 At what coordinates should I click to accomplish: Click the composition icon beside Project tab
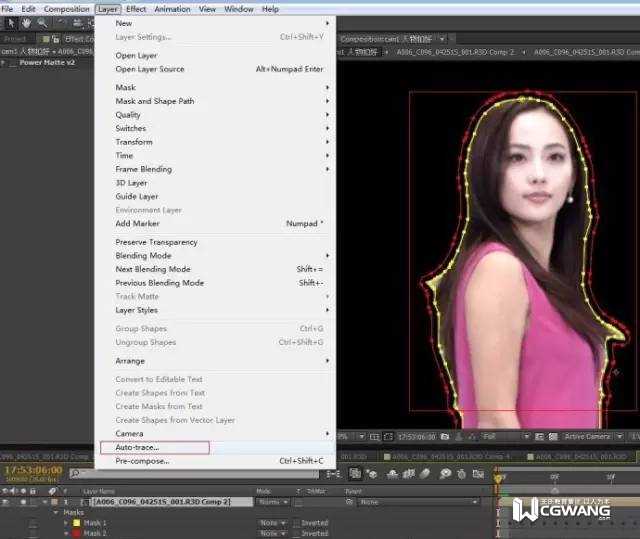(x=46, y=39)
